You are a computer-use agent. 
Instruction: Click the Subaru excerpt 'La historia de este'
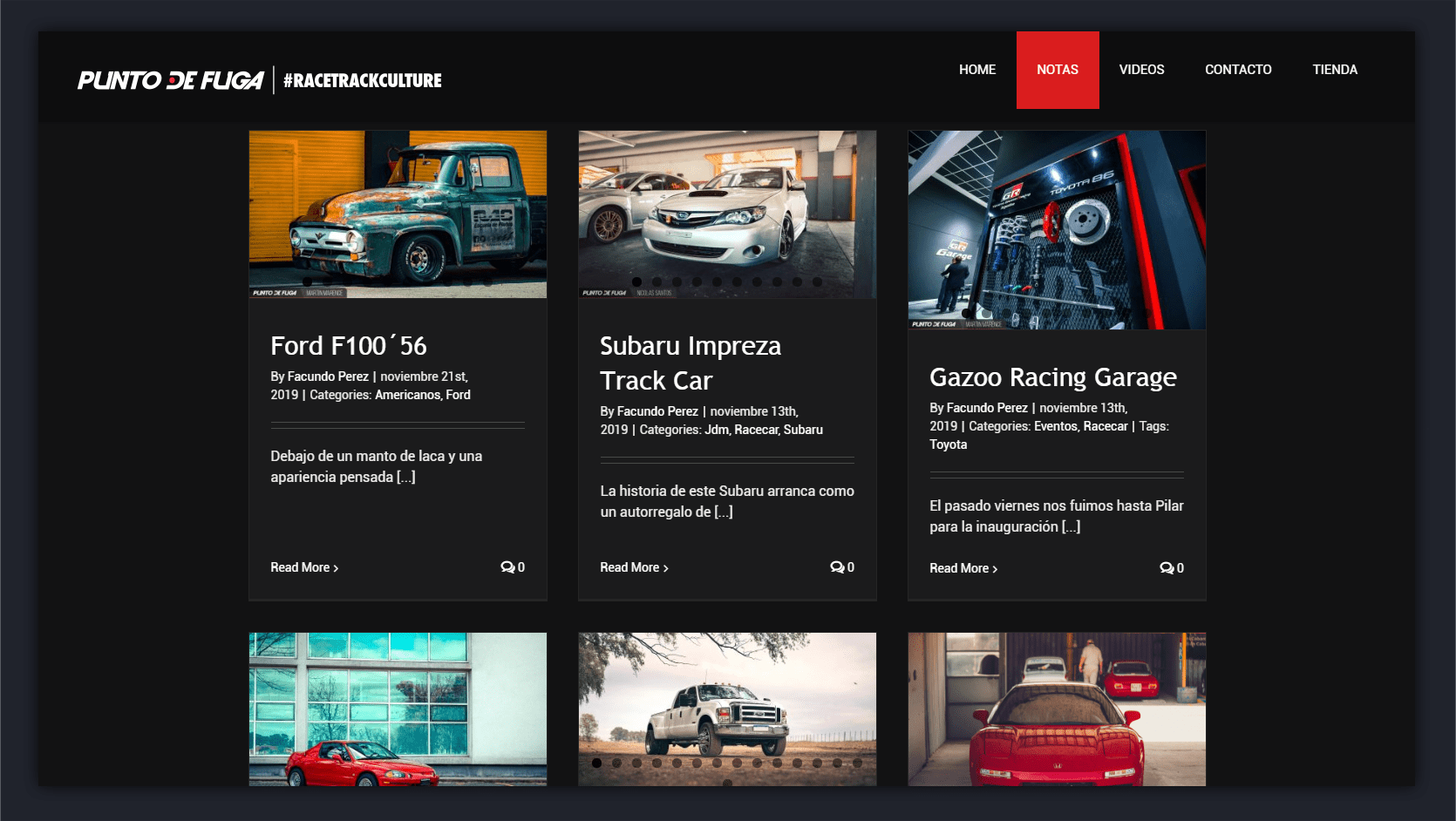pos(727,501)
